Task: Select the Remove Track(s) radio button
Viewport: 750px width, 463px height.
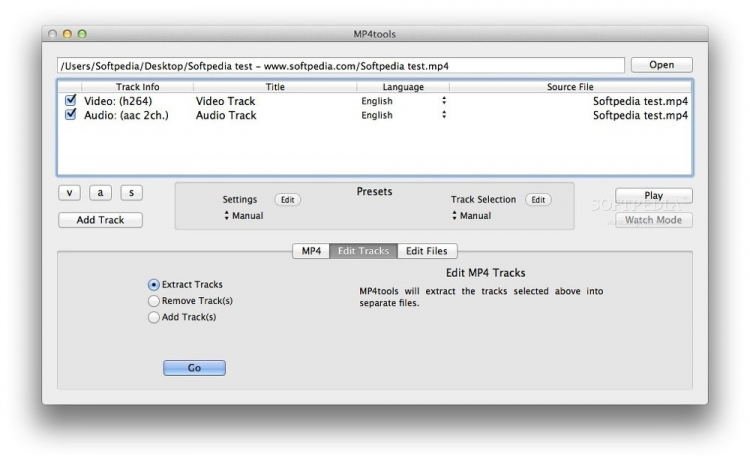Action: click(x=154, y=301)
